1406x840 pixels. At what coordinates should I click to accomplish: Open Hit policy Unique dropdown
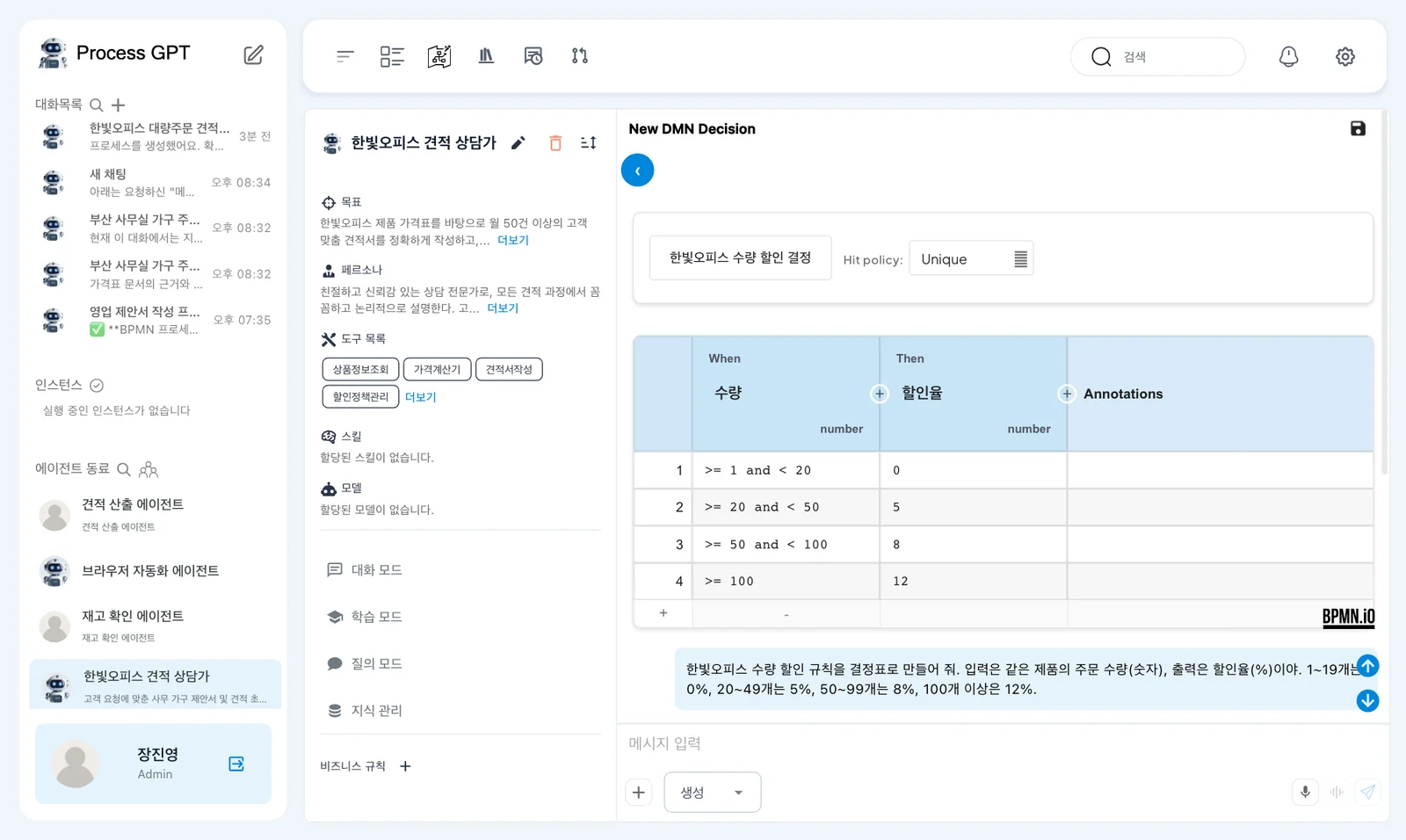point(971,258)
